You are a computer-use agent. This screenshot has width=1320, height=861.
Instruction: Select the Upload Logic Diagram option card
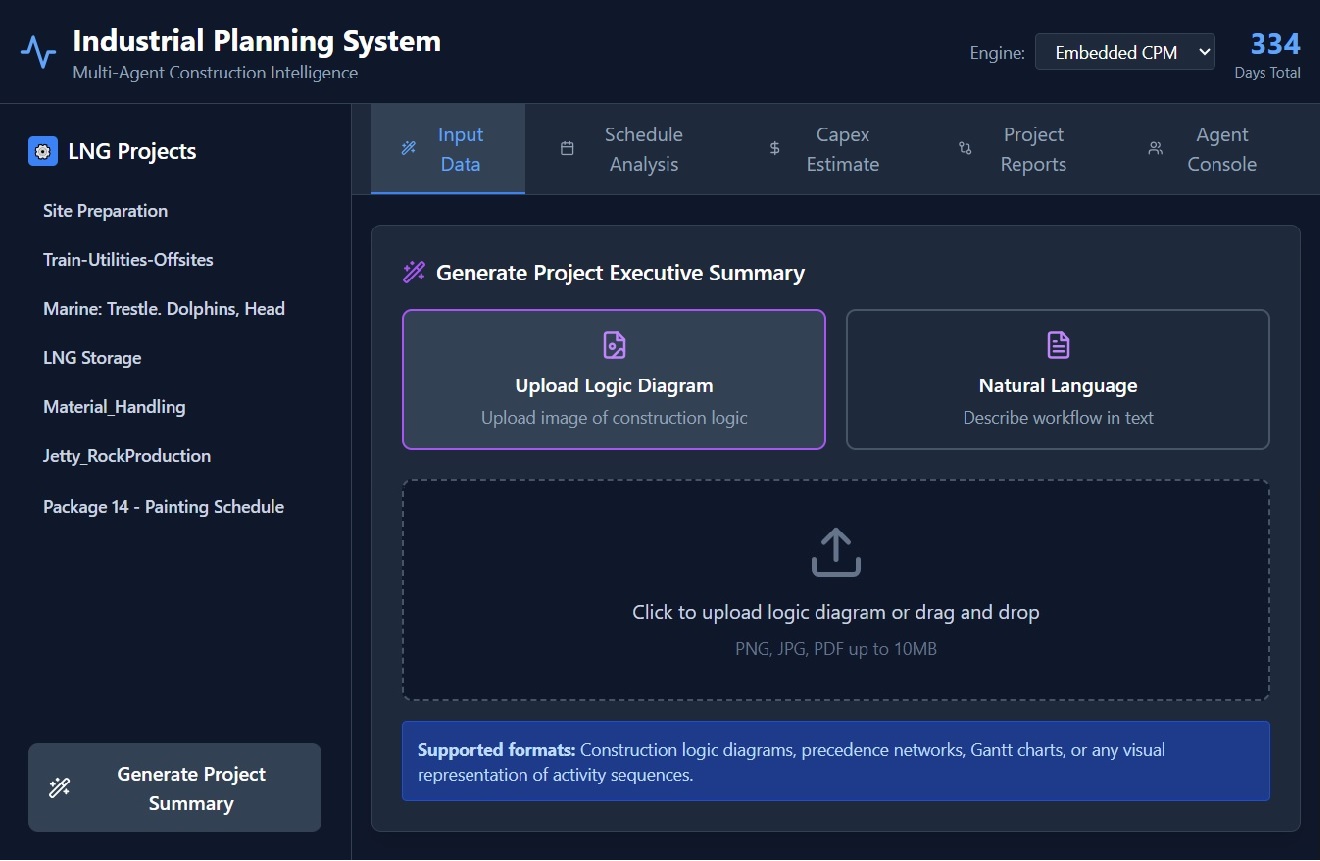coord(614,380)
